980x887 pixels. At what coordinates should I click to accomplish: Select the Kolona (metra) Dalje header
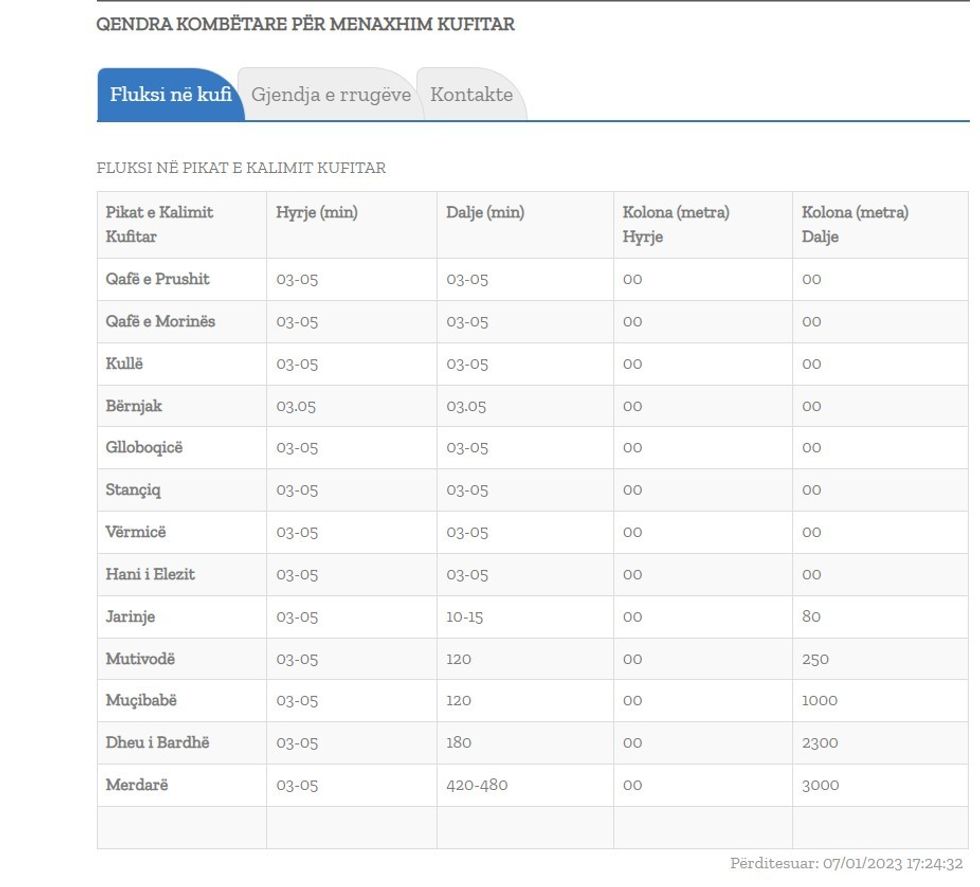[855, 224]
